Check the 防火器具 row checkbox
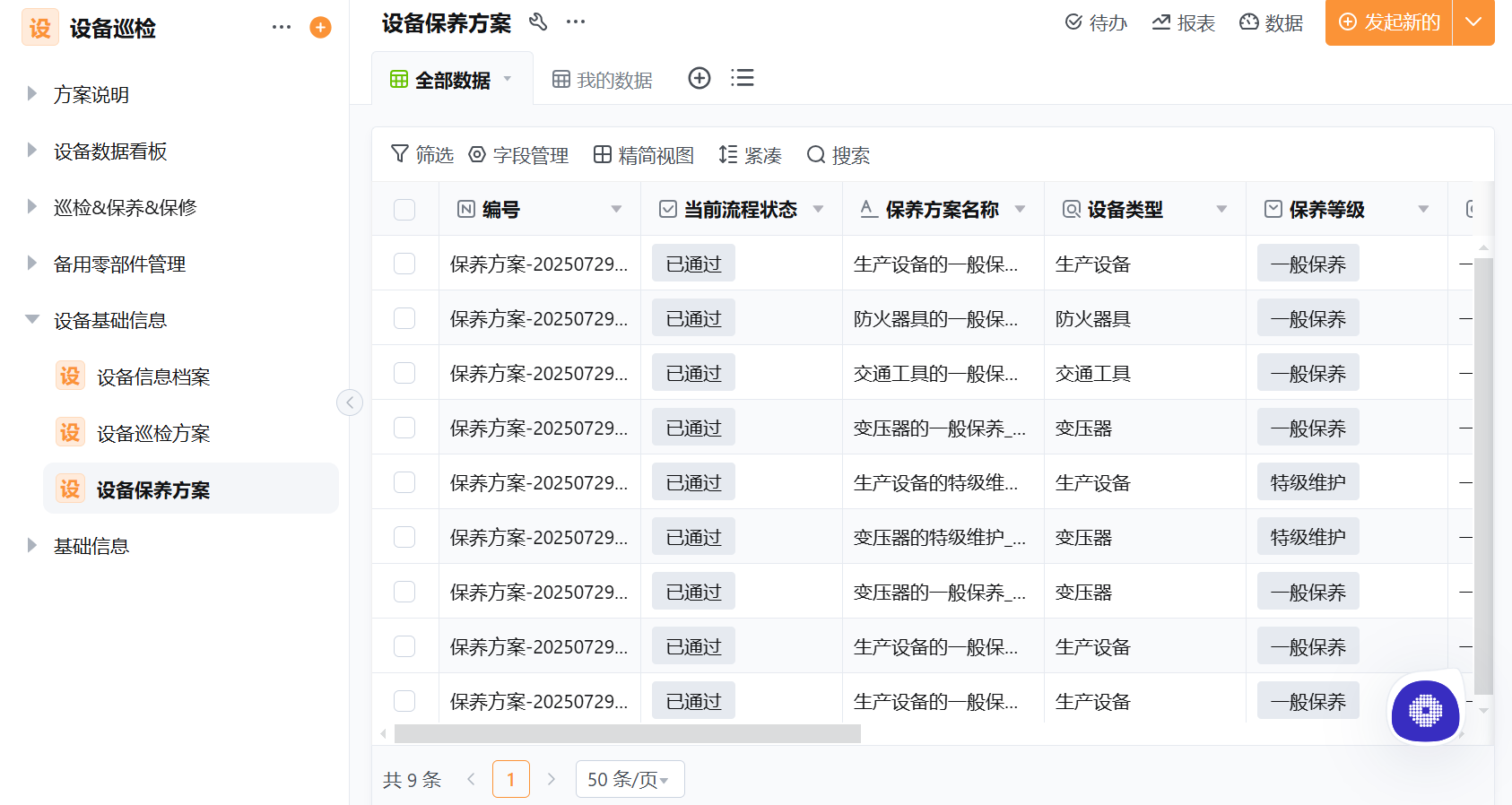Viewport: 1512px width, 805px height. (404, 318)
